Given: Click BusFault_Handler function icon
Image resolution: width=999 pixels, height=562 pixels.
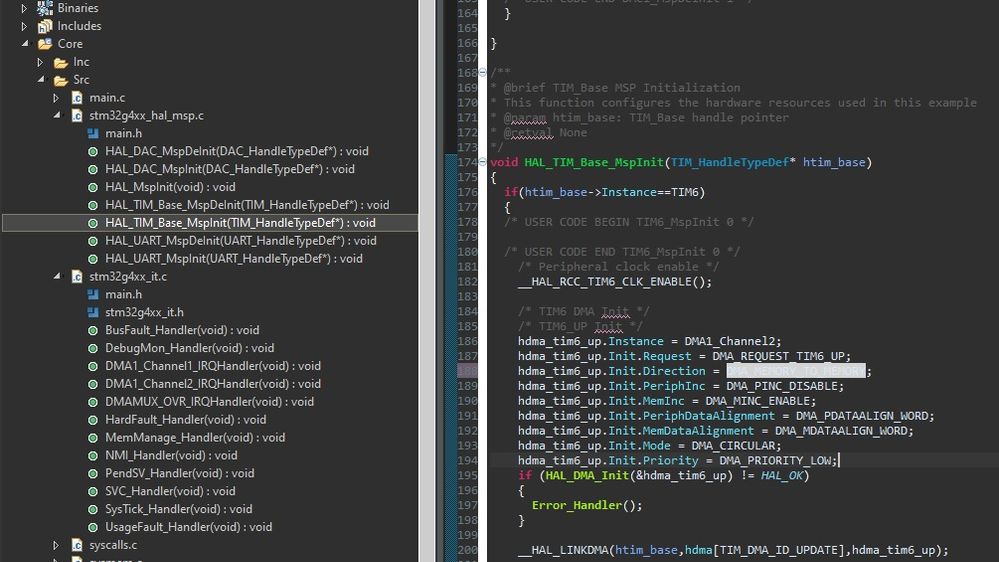Looking at the screenshot, I should pyautogui.click(x=93, y=331).
